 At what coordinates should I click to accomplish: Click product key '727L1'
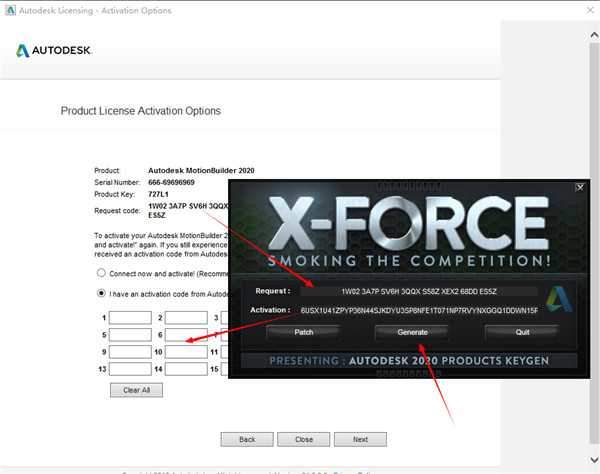(158, 194)
